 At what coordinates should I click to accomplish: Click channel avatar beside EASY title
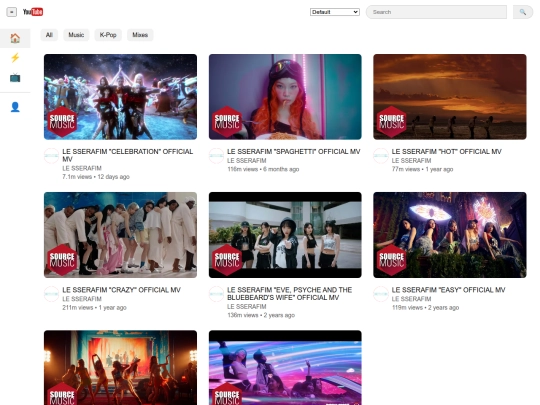(381, 294)
